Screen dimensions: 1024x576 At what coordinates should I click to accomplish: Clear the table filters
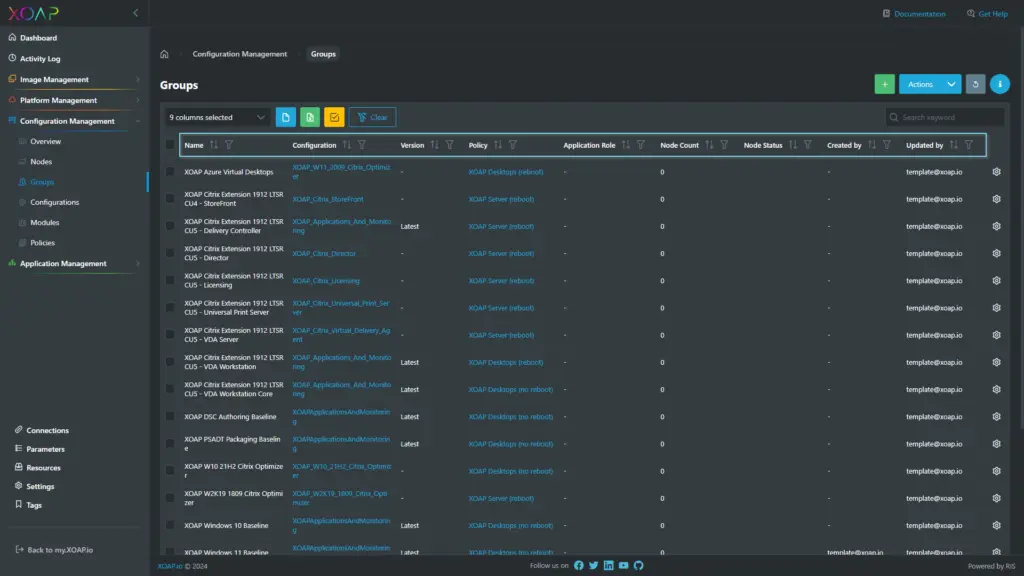coord(372,118)
